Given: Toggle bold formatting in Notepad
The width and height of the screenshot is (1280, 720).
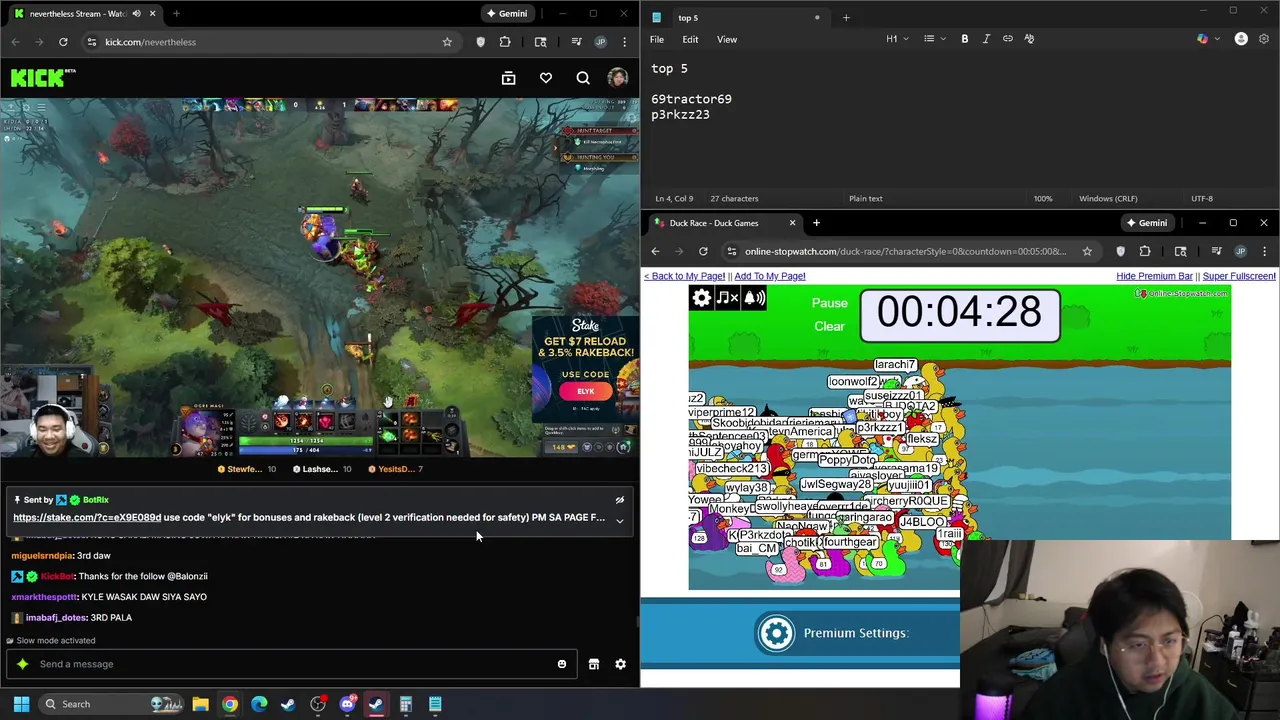Looking at the screenshot, I should [x=965, y=39].
